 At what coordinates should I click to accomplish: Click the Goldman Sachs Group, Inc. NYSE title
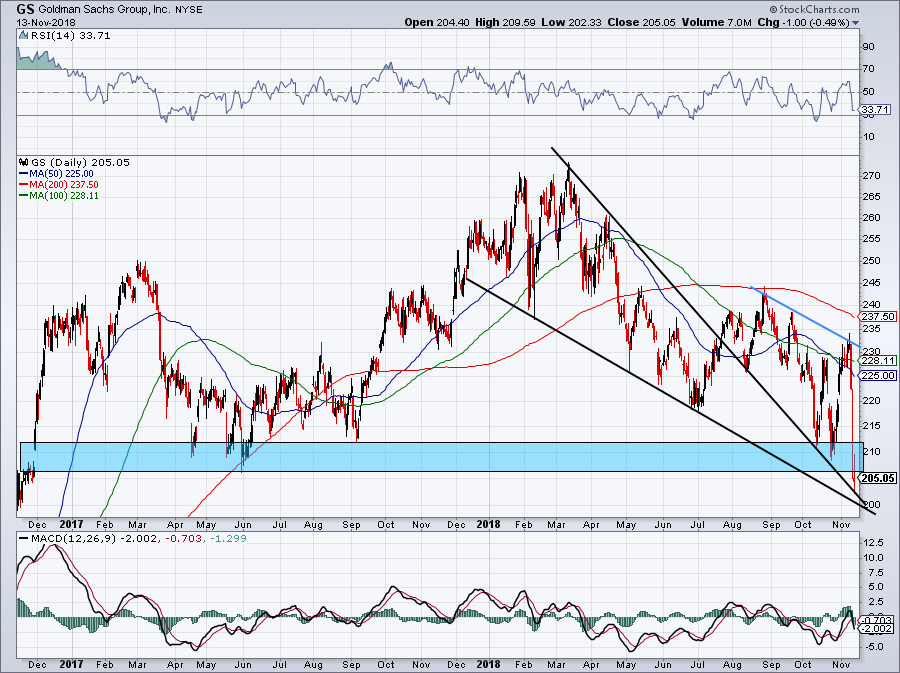click(x=121, y=9)
